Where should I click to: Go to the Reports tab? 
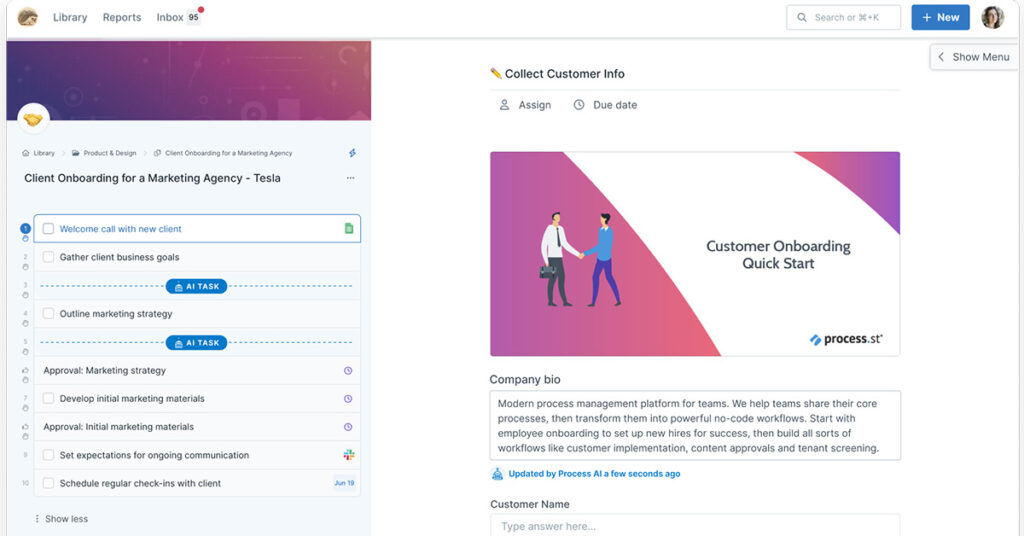tap(122, 17)
